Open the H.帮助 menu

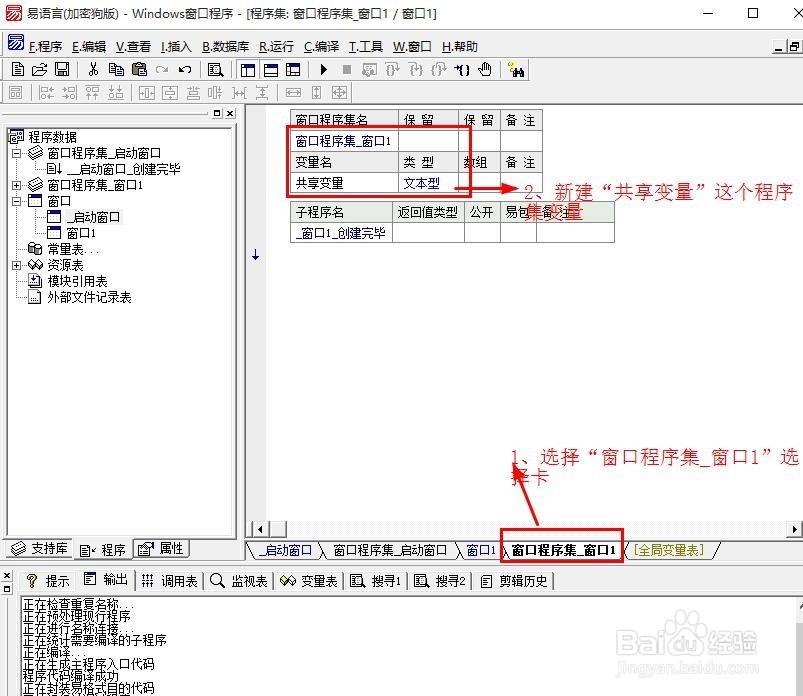click(460, 47)
